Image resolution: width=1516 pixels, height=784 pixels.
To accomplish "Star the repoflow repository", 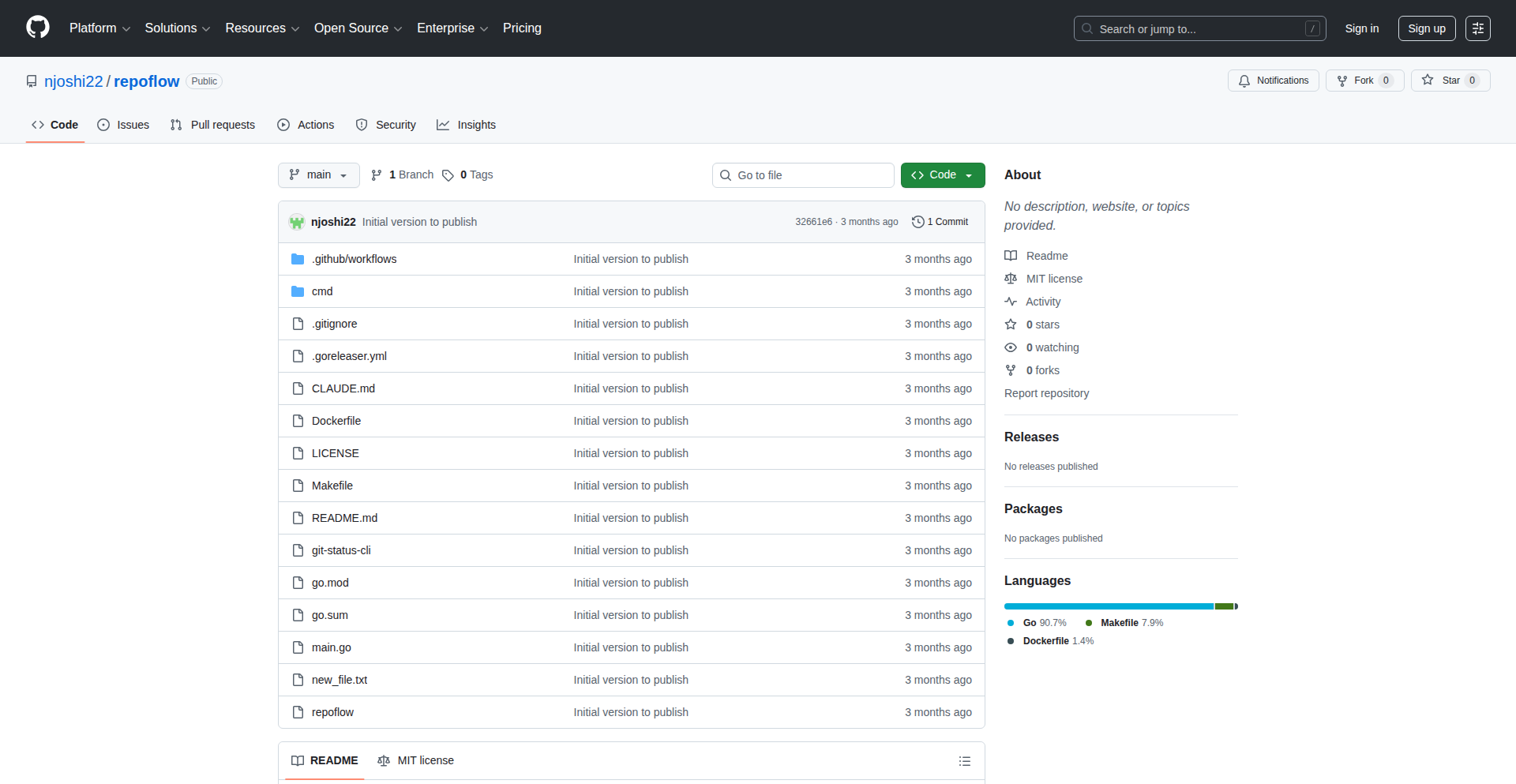I will (1450, 80).
